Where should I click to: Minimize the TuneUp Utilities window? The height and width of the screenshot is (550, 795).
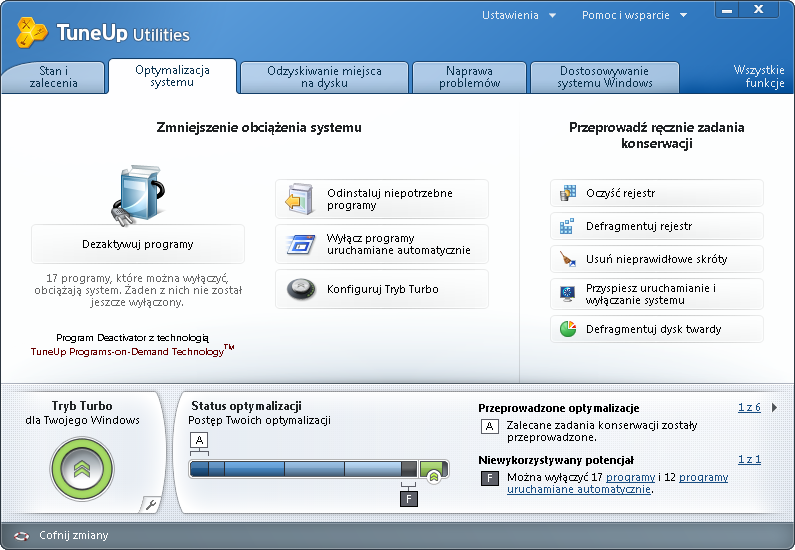pos(727,10)
